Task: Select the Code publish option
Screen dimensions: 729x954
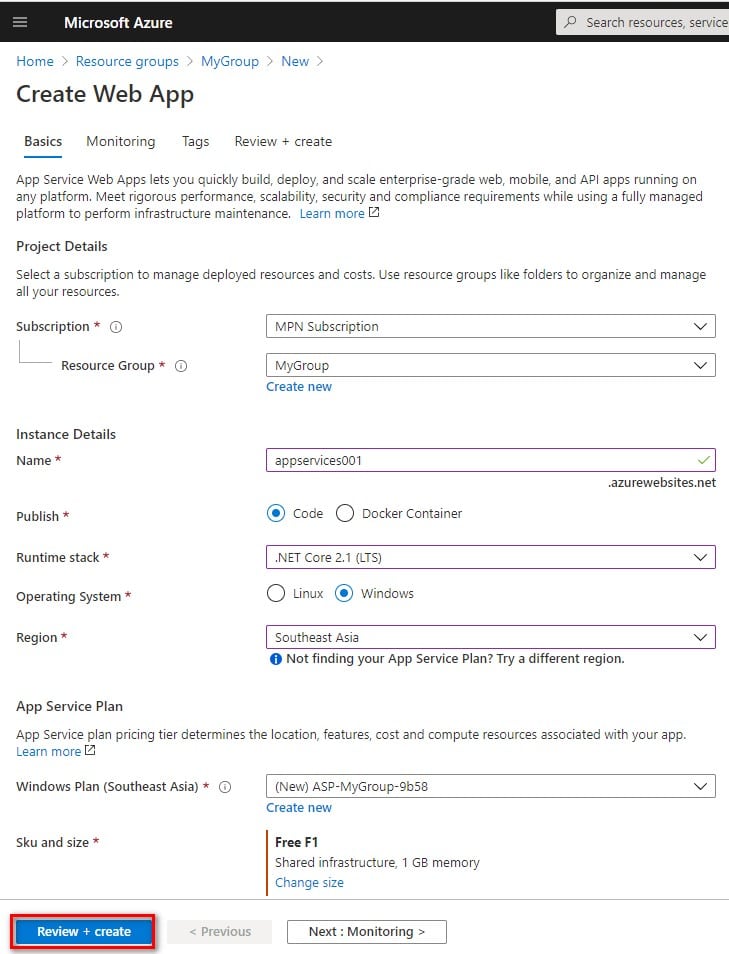Action: point(276,514)
